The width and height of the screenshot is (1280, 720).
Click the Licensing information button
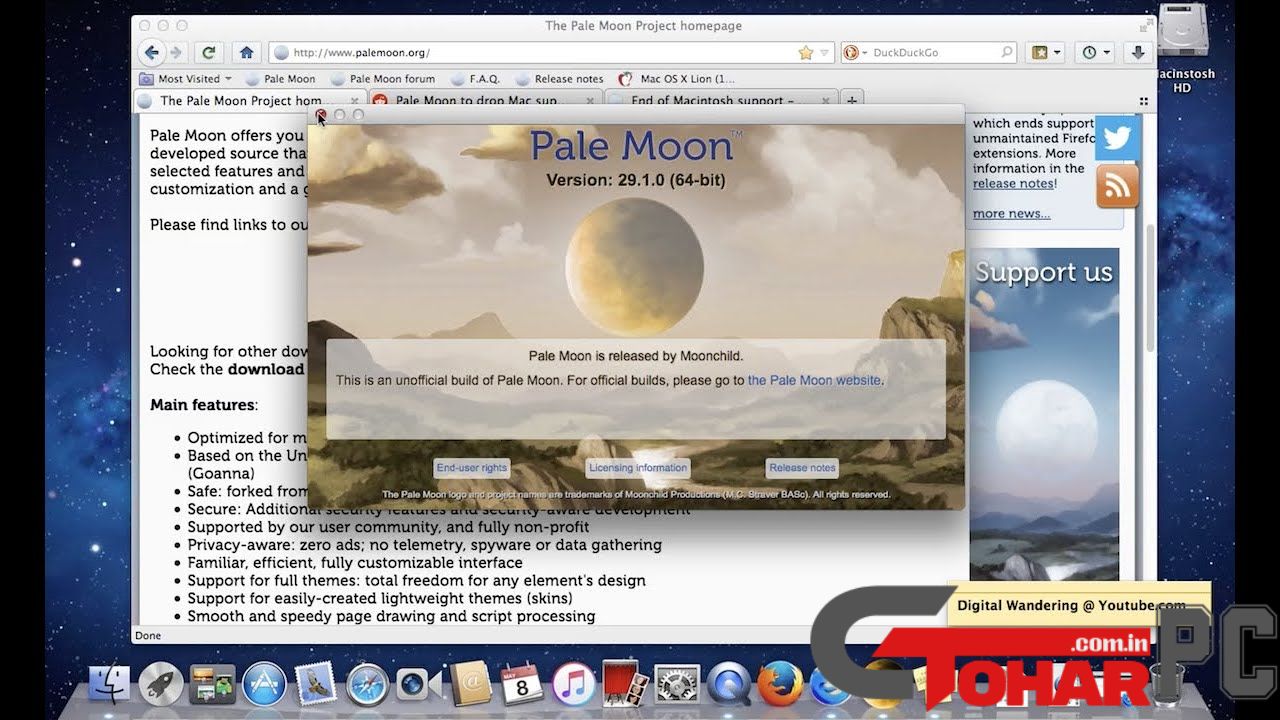(638, 467)
